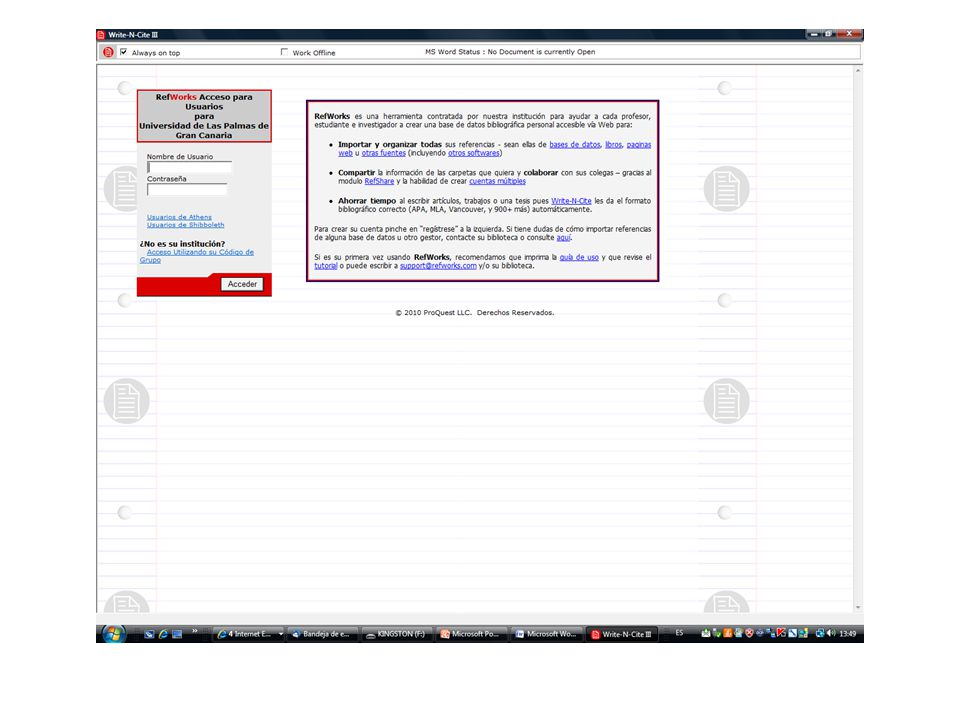Click the aquí link
The width and height of the screenshot is (960, 720).
[563, 238]
